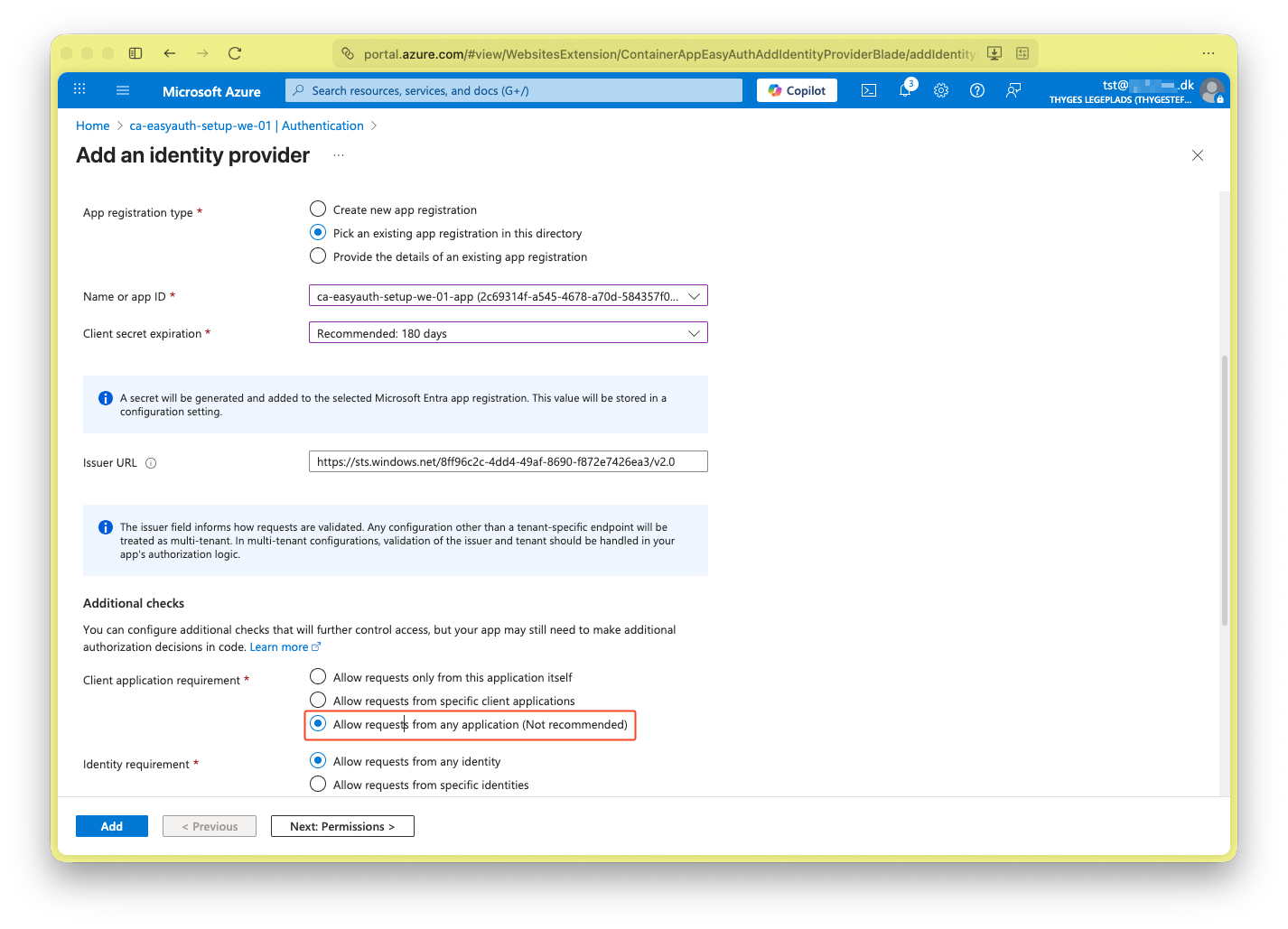
Task: Focus the Azure search resources box
Action: click(x=514, y=90)
